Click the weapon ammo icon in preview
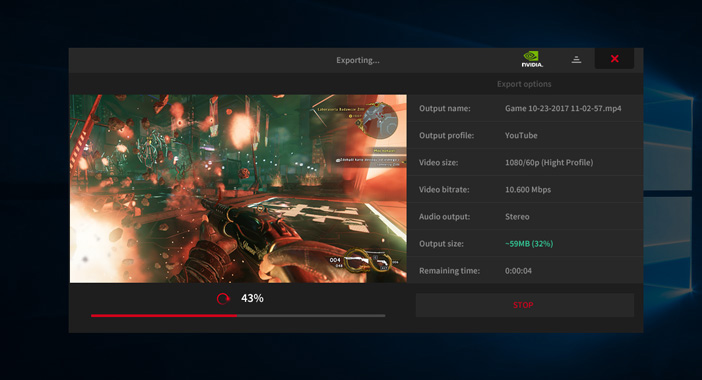702x380 pixels. click(x=367, y=262)
